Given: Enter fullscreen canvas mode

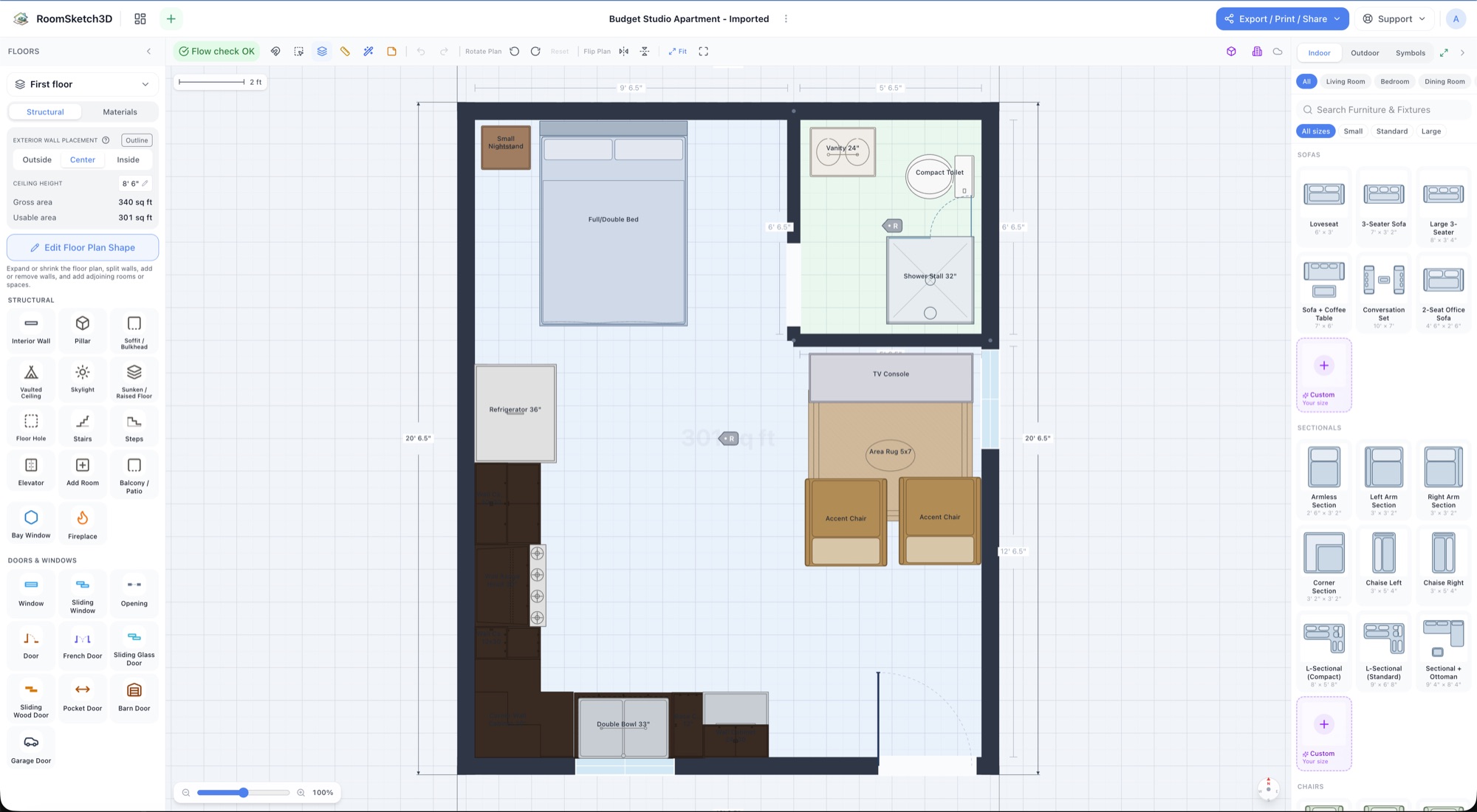Looking at the screenshot, I should (704, 52).
